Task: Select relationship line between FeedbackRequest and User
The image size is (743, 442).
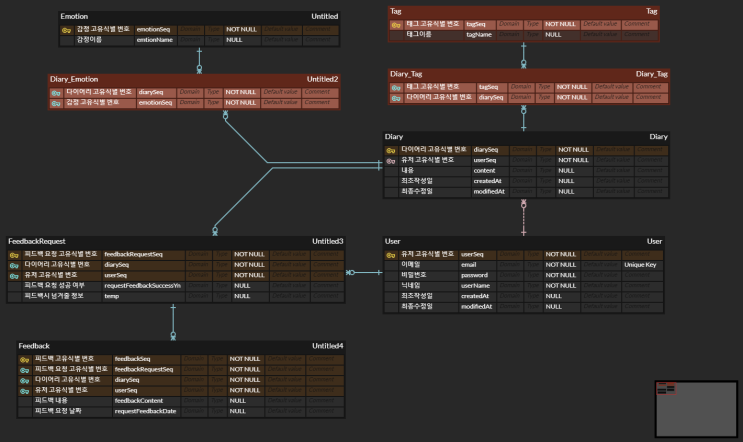Action: point(364,272)
